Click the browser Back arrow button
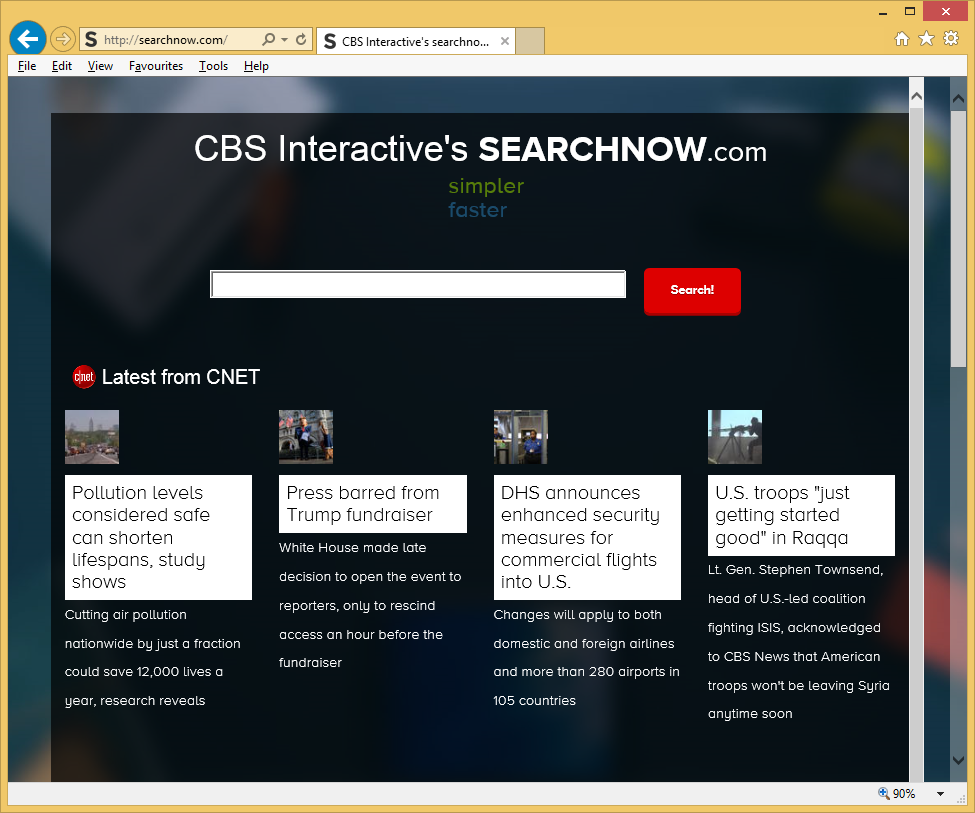The image size is (975, 813). tap(28, 39)
